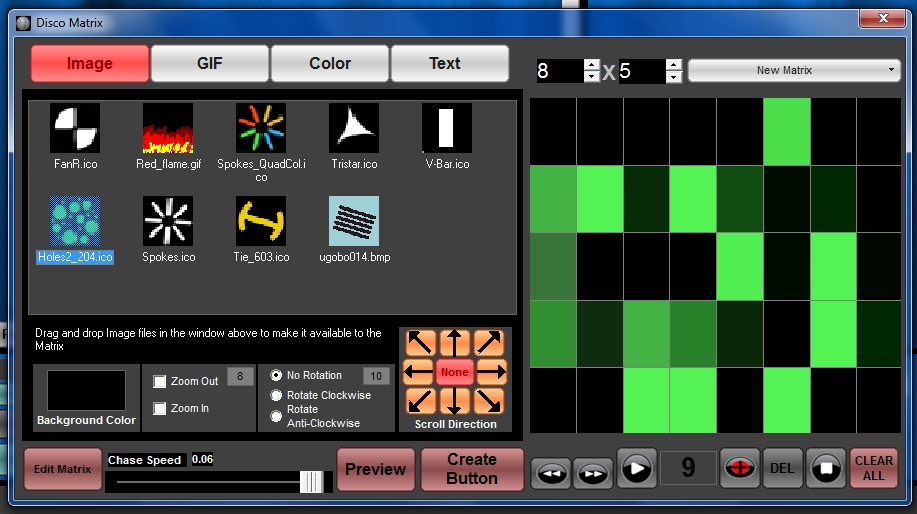Enable the Zoom Out checkbox

click(160, 381)
